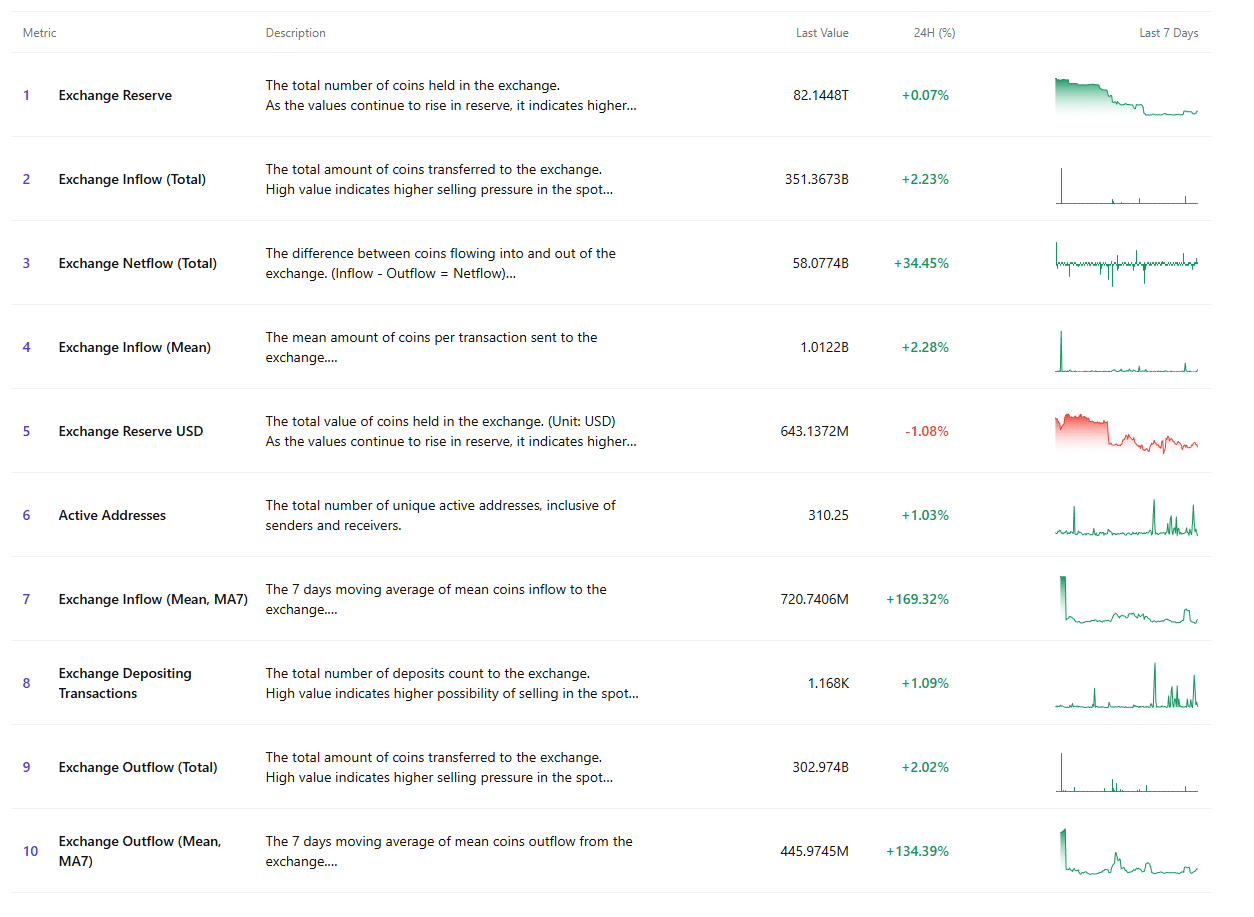1254x917 pixels.
Task: Click the -1.08% red percentage value
Action: coord(925,431)
